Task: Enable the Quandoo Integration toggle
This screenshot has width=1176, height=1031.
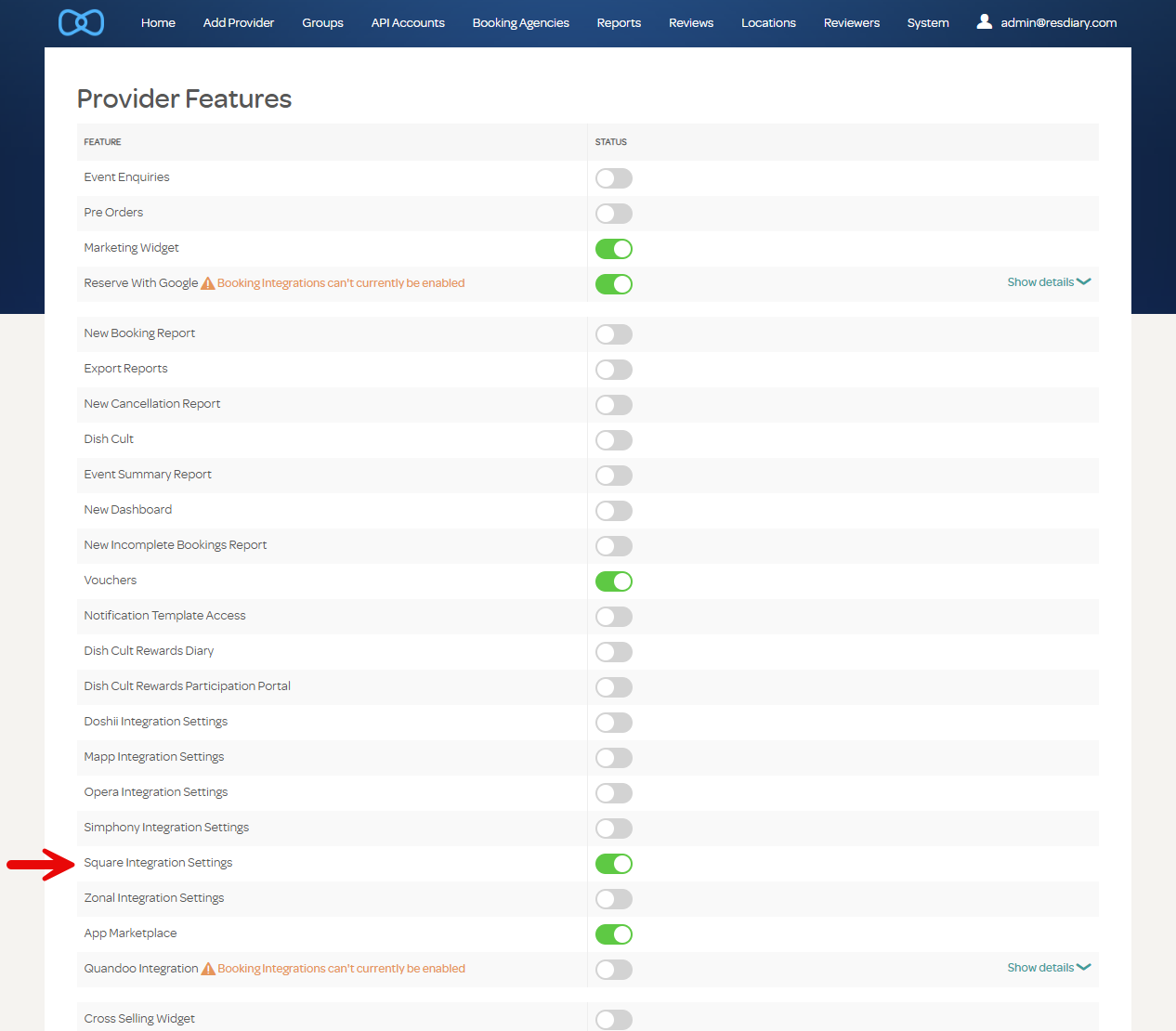Action: [x=614, y=970]
